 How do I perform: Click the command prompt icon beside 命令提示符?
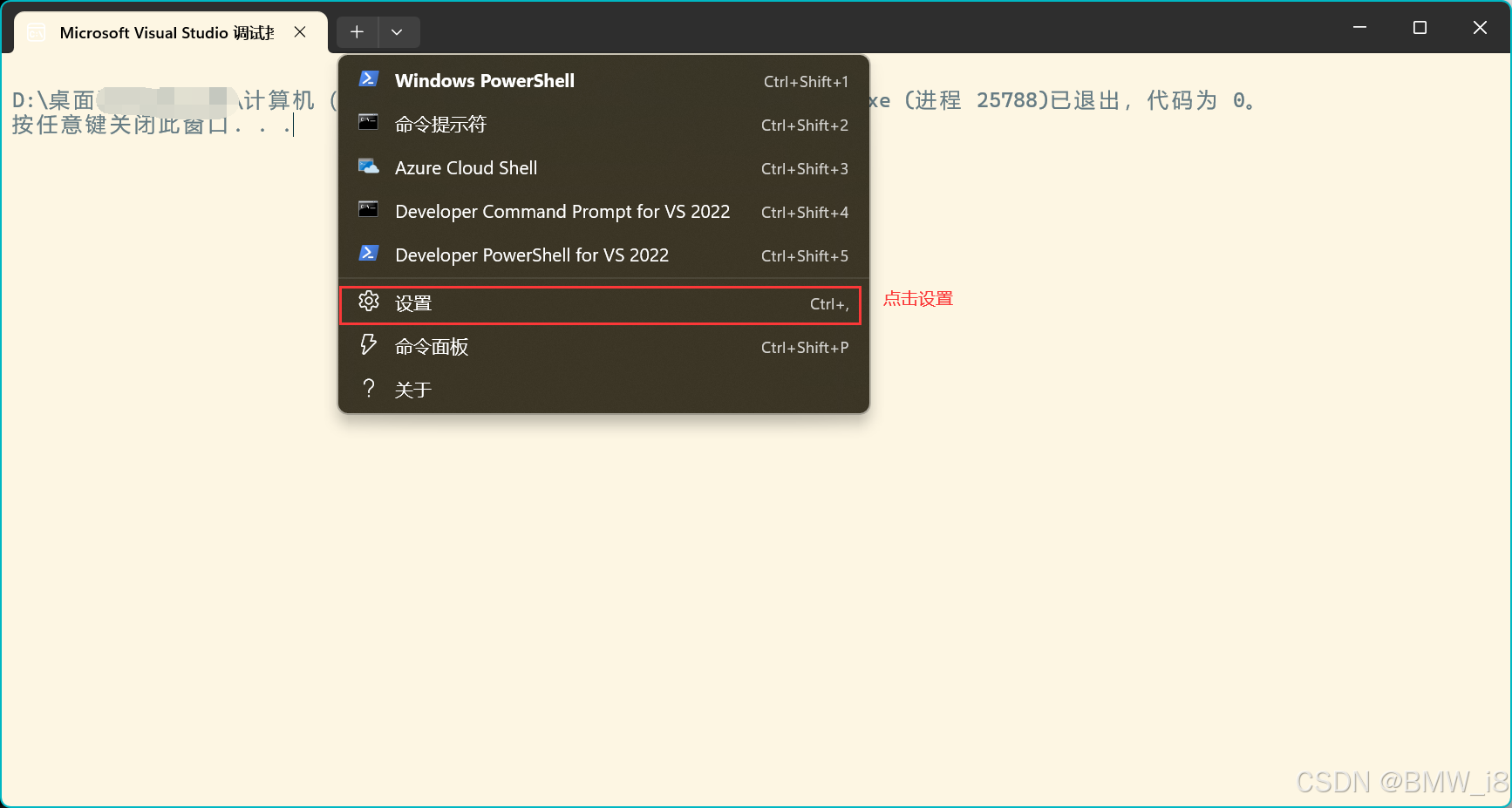(369, 123)
